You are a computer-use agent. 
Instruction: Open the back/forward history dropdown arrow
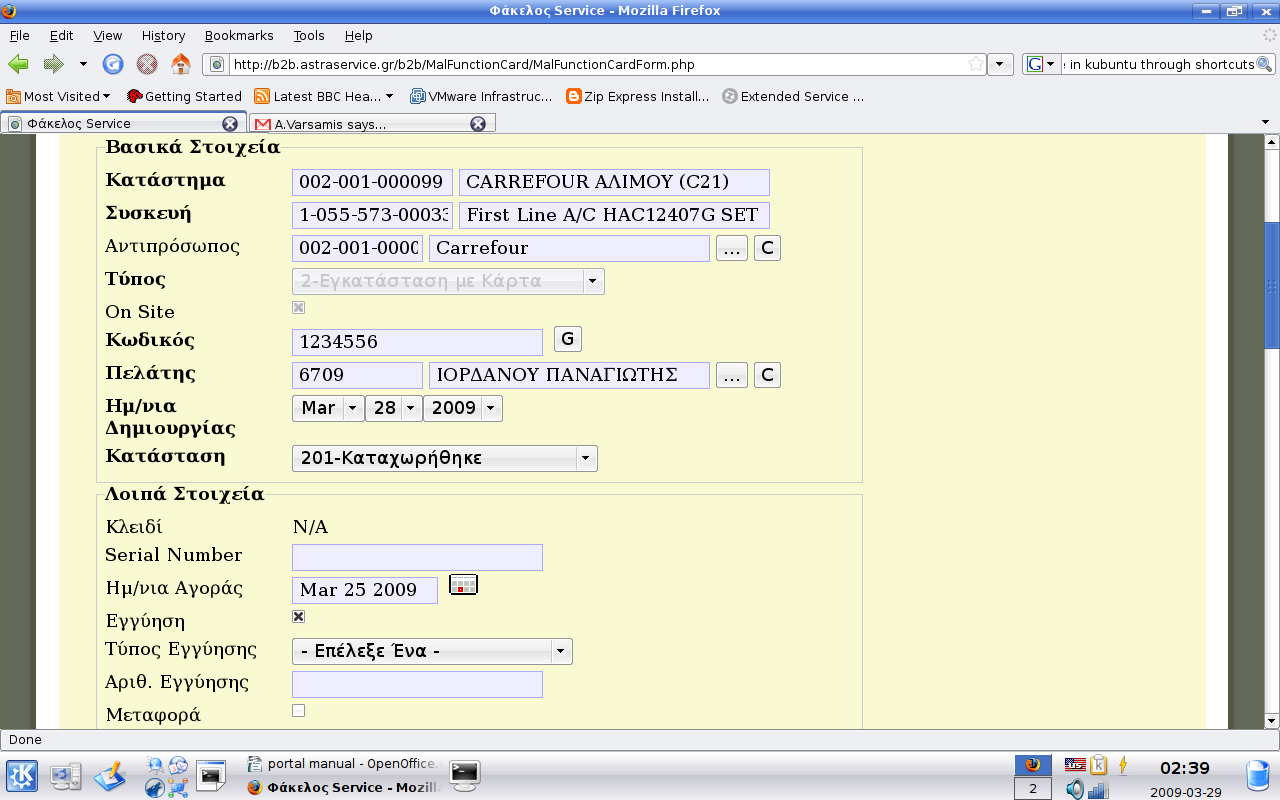click(83, 64)
